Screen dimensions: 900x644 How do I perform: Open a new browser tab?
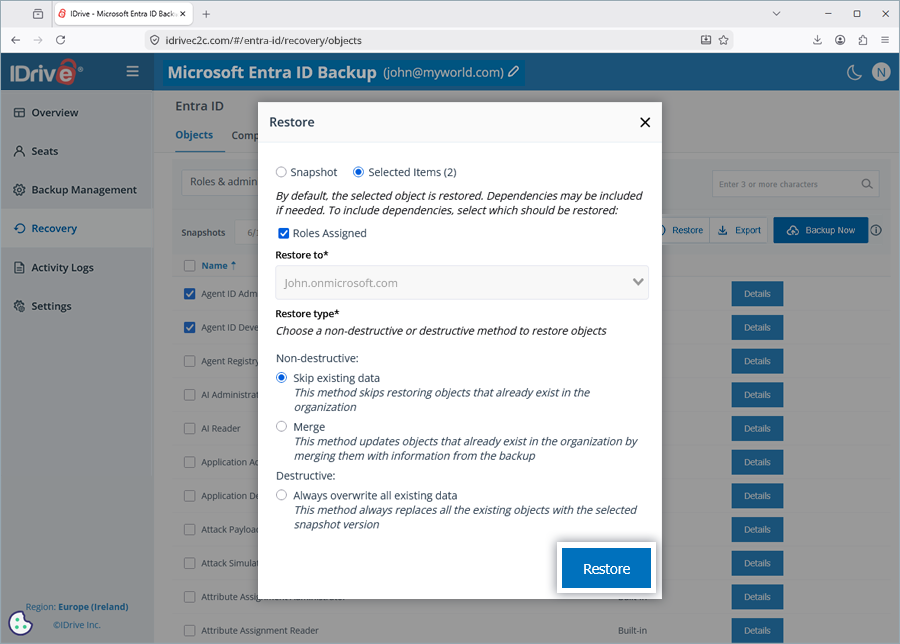[206, 14]
